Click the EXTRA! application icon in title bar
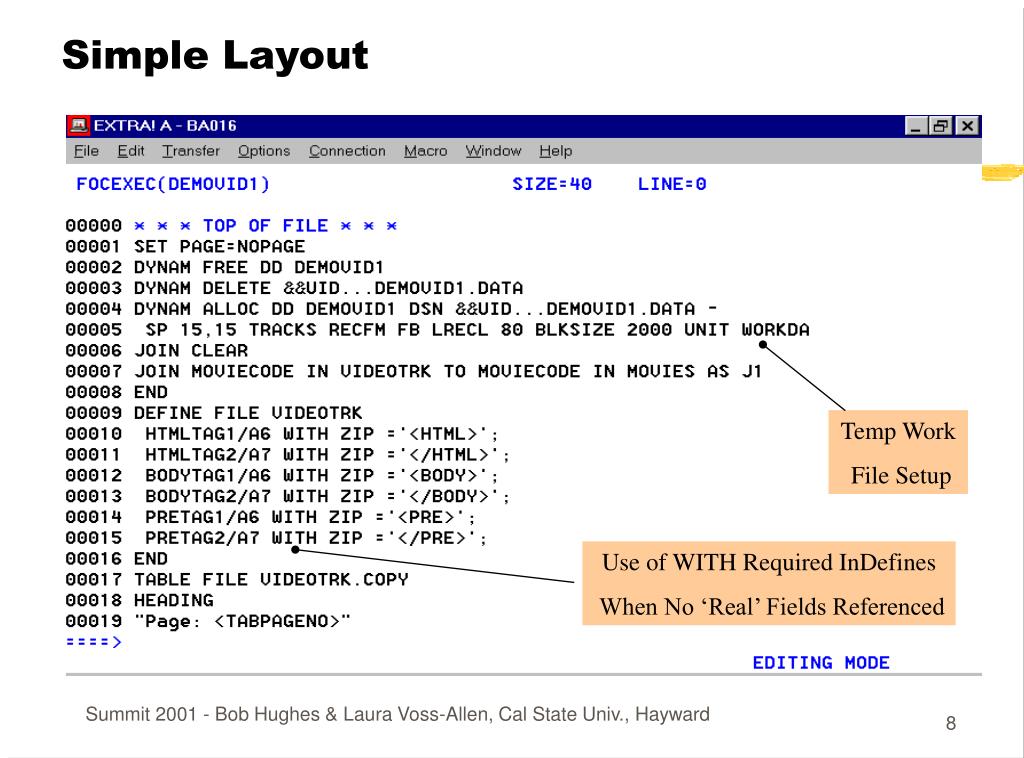 (80, 125)
